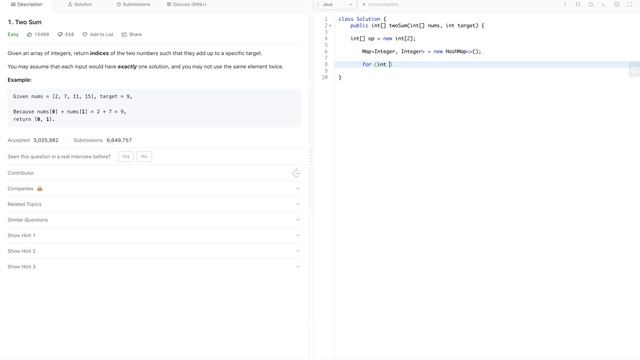Click the class Solution line in editor
640x360 pixels.
[362, 19]
